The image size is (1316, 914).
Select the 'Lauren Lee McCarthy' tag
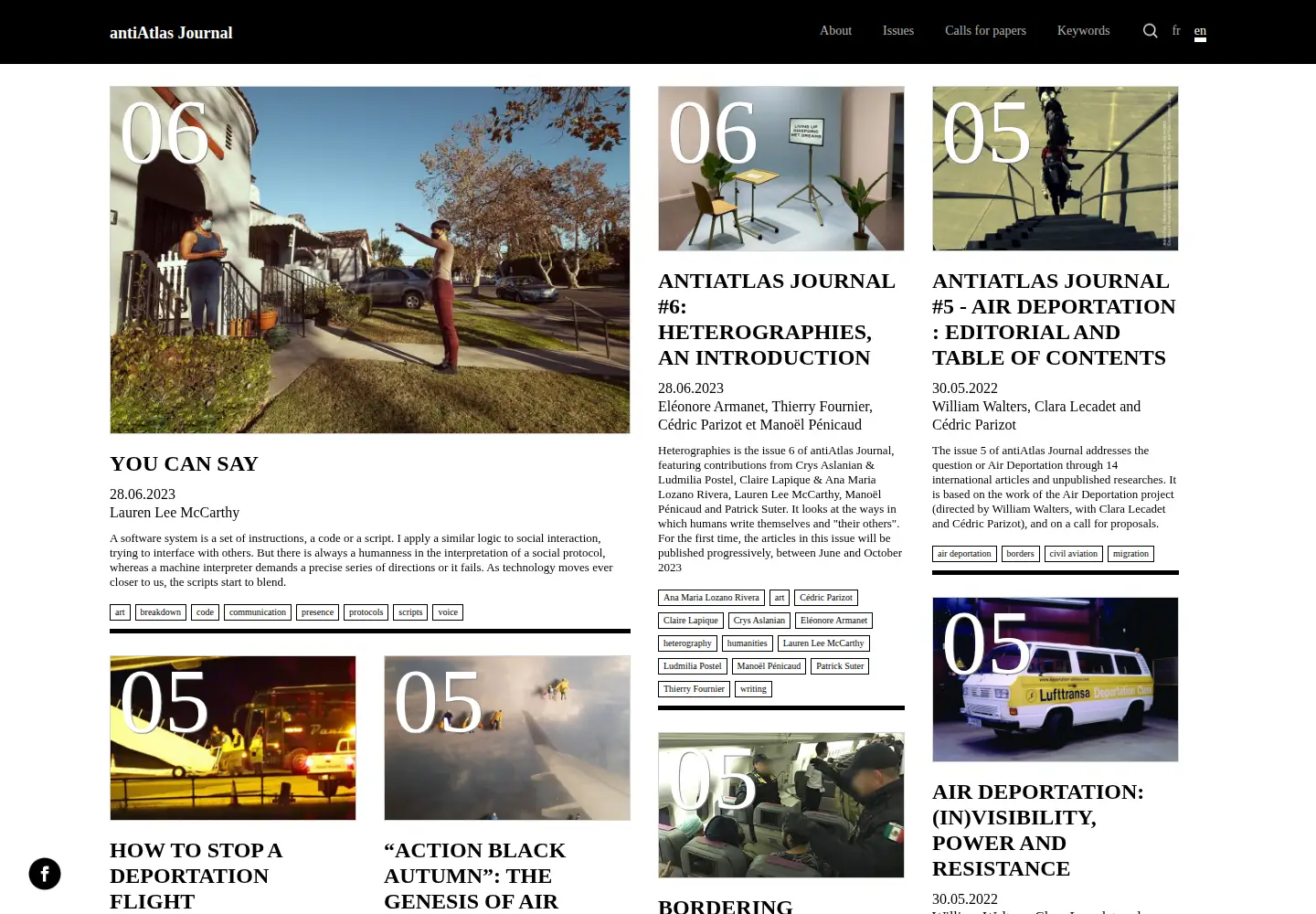[823, 643]
